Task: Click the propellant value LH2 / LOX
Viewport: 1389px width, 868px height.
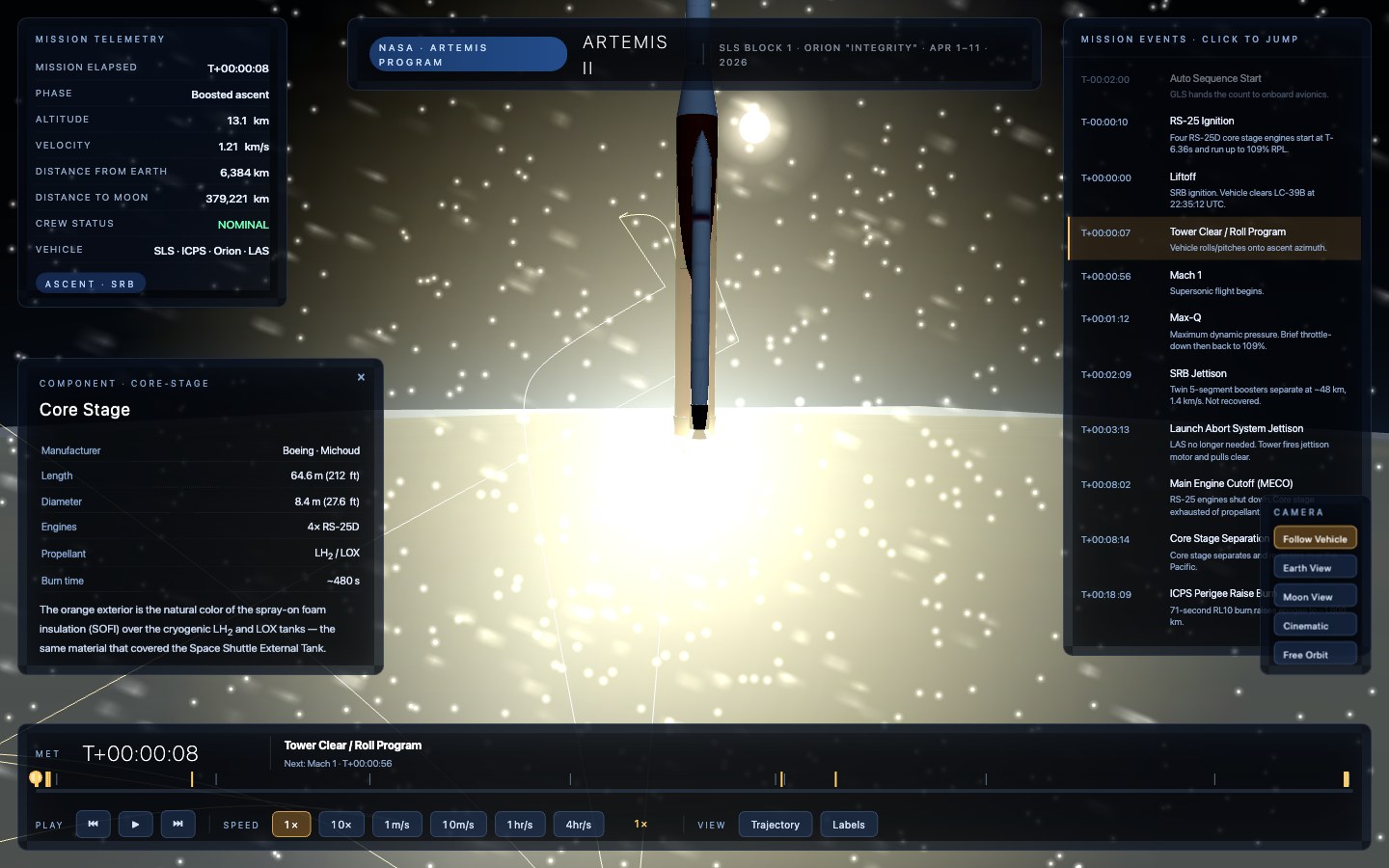Action: pos(337,554)
